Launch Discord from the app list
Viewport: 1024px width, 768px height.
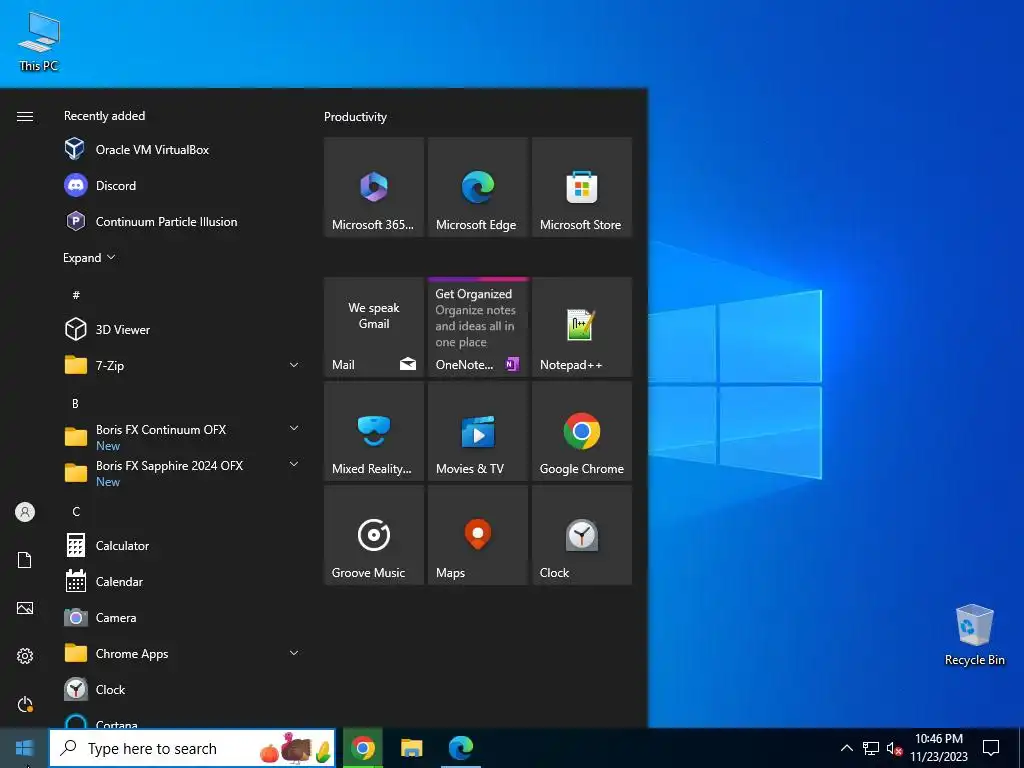point(183,185)
